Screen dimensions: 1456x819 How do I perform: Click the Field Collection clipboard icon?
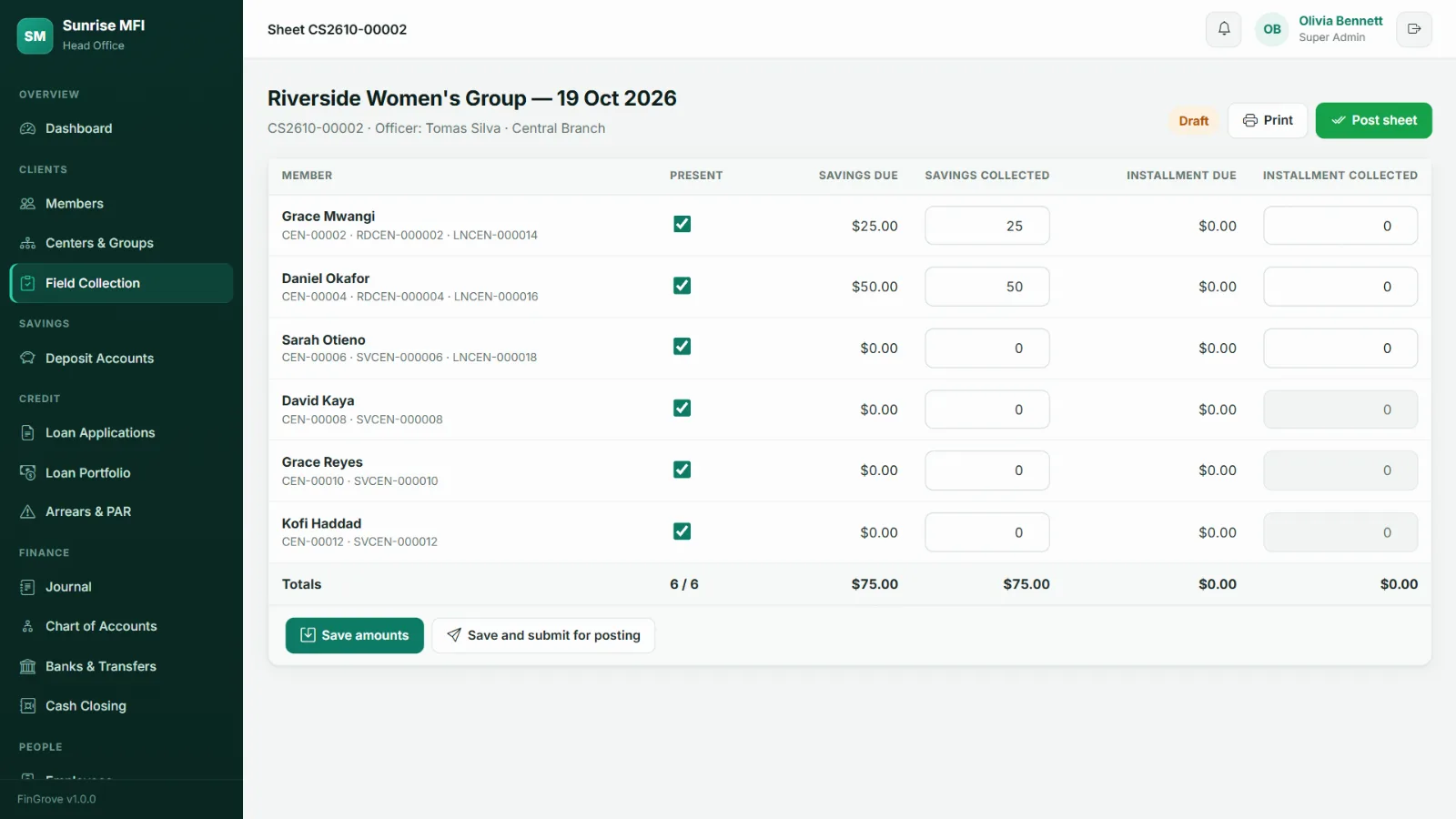(28, 283)
